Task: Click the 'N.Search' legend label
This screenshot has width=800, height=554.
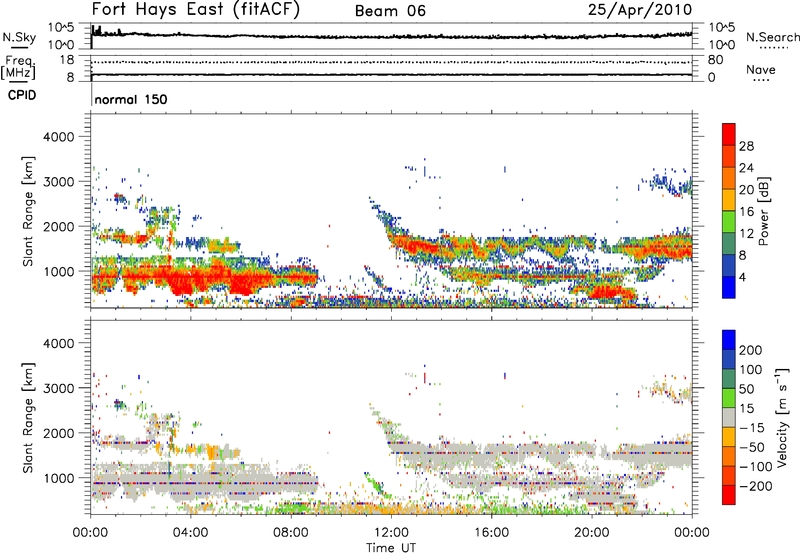Action: (772, 37)
